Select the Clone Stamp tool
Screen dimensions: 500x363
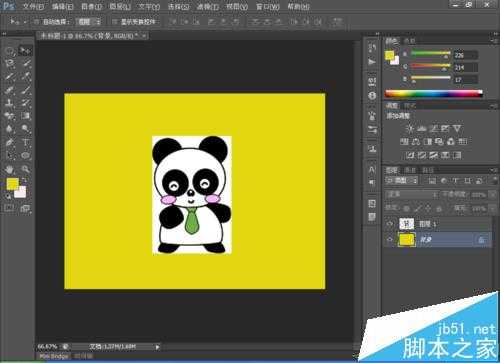coord(9,103)
